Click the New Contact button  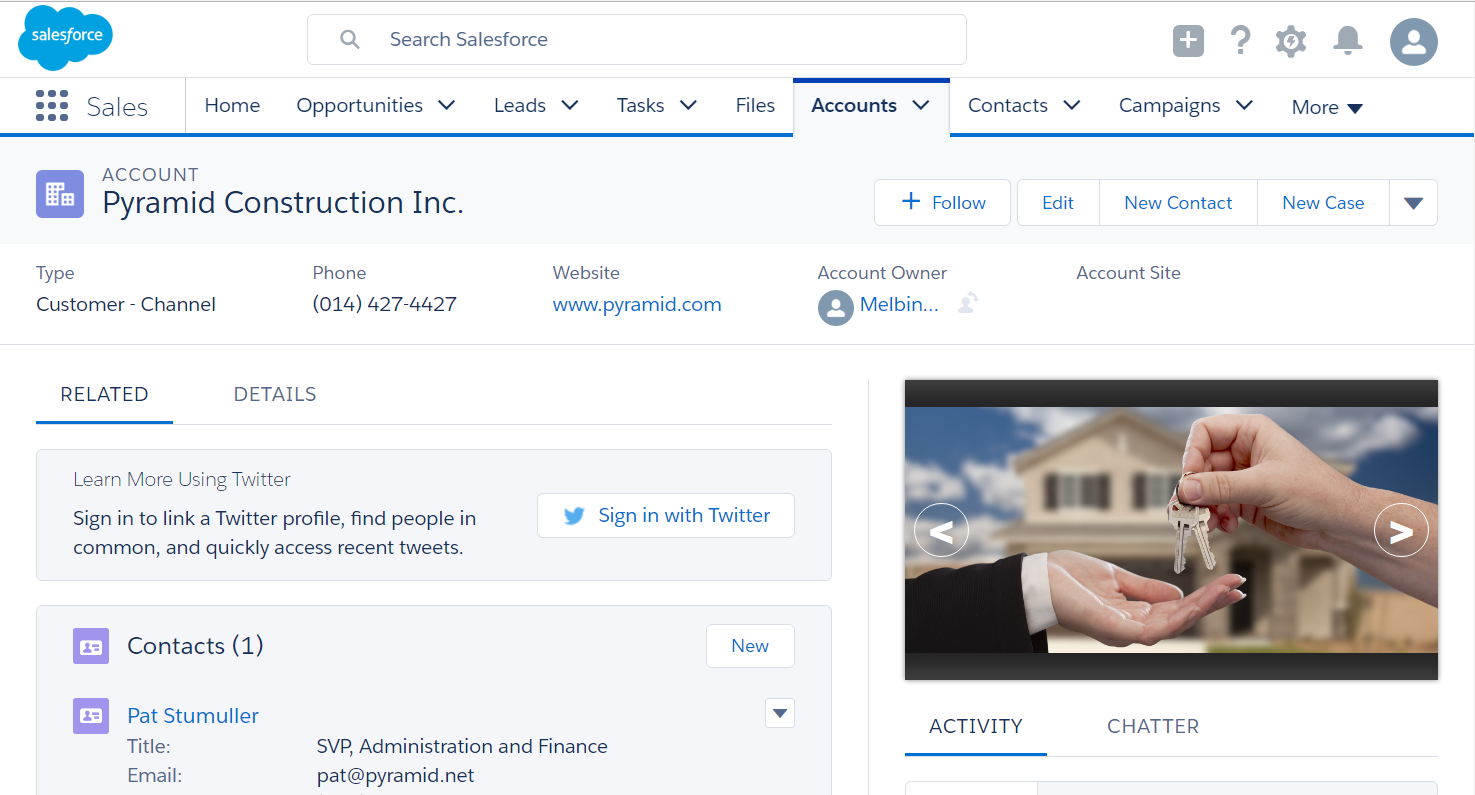[1178, 203]
